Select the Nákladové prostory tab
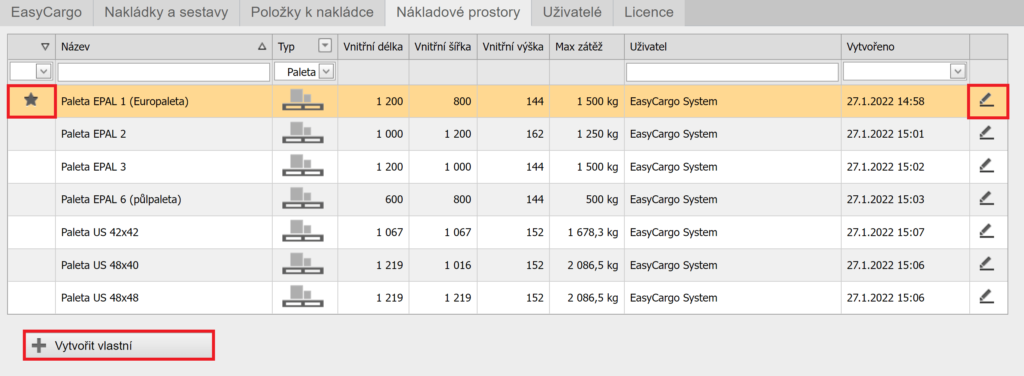 point(458,12)
